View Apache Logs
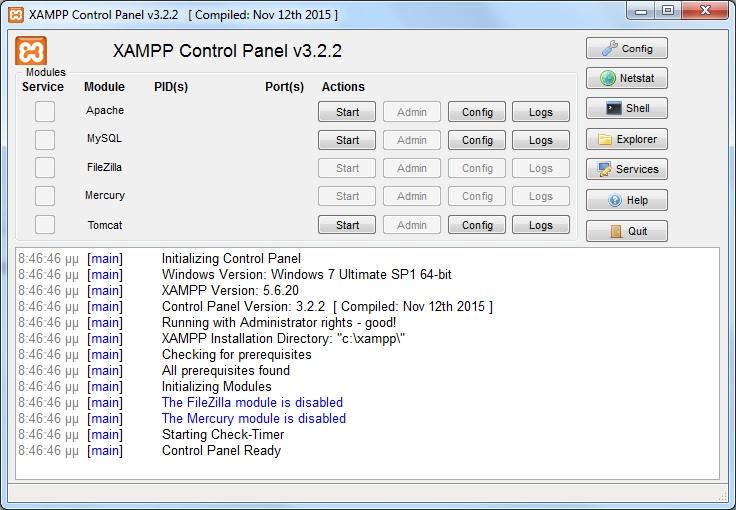Screen dimensions: 736x510 541,112
